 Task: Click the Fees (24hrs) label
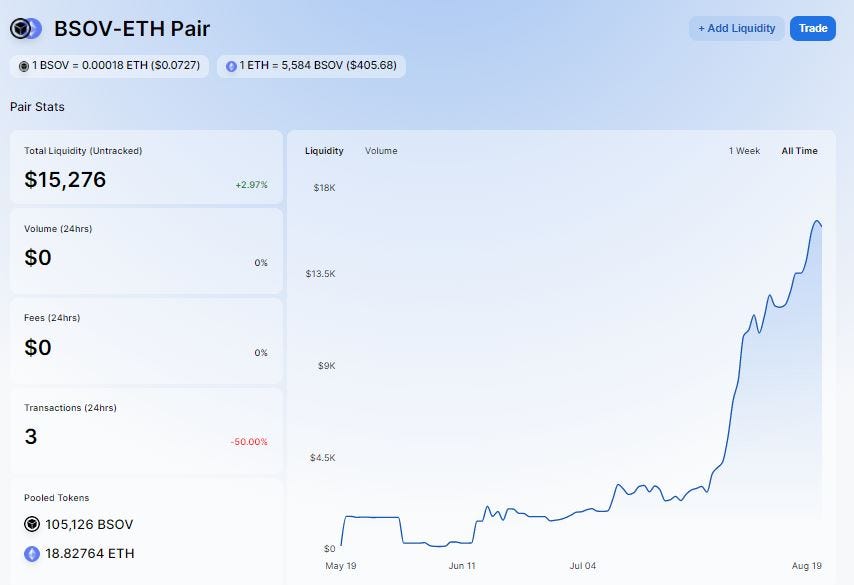coord(52,318)
